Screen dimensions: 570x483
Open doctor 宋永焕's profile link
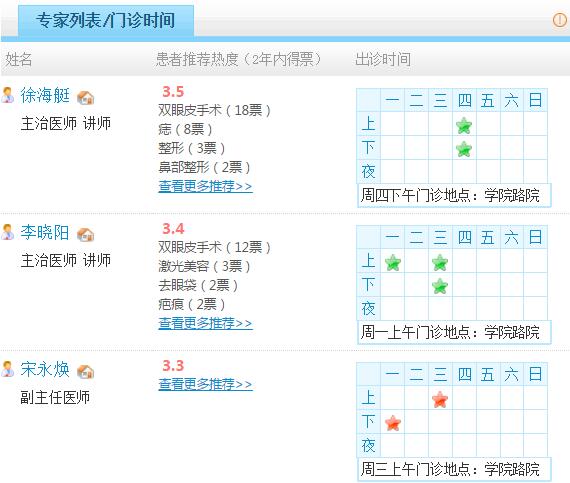(45, 370)
